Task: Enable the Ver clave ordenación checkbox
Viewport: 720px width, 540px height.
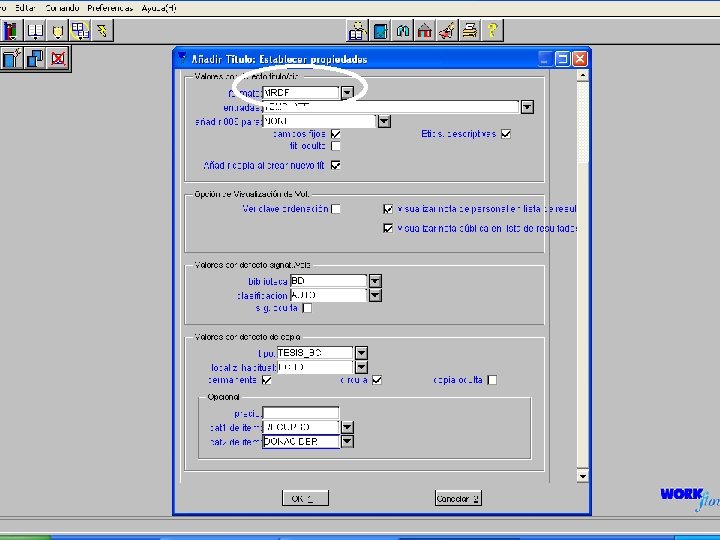Action: [336, 209]
